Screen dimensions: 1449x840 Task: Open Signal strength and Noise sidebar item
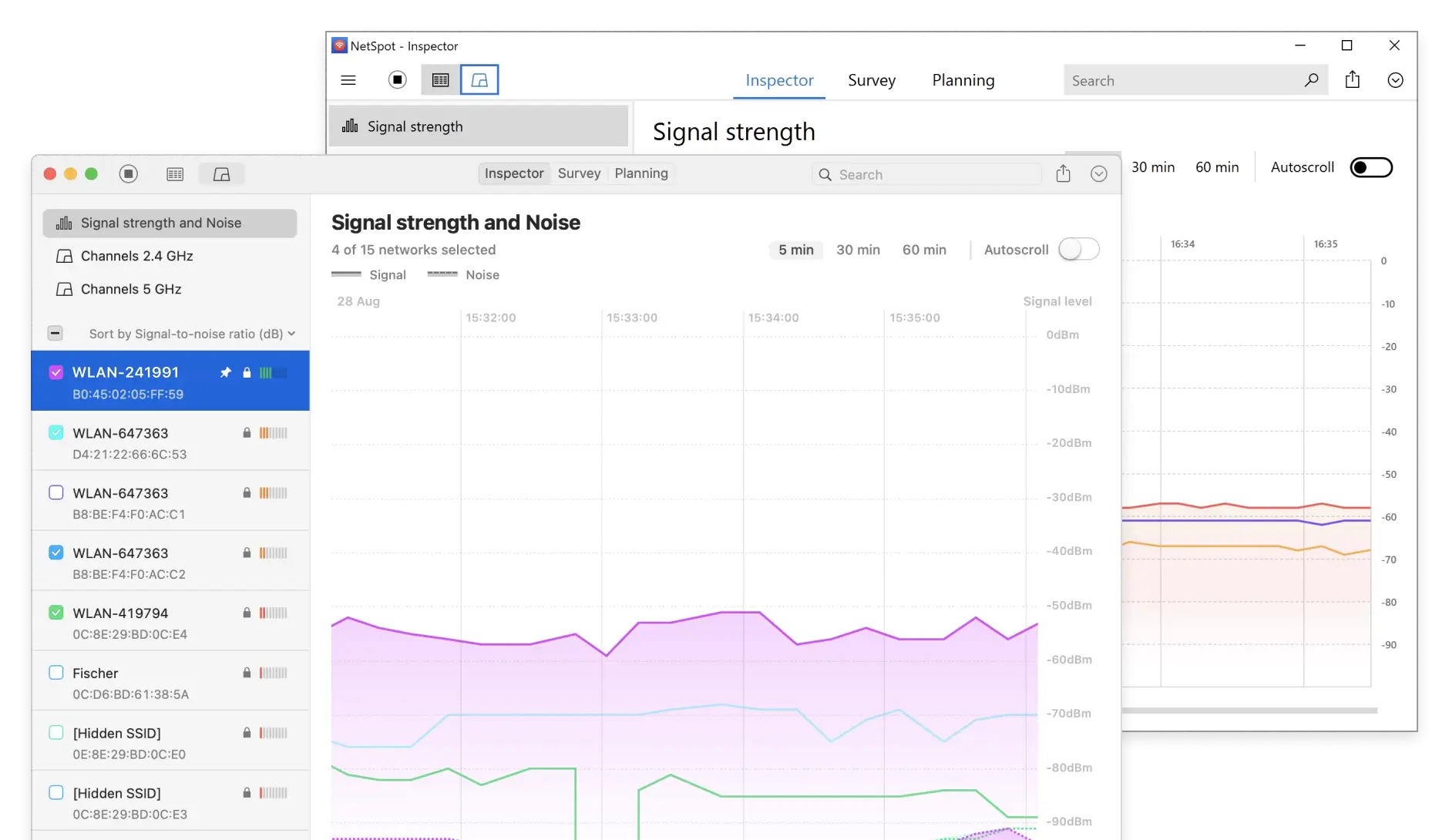(170, 223)
